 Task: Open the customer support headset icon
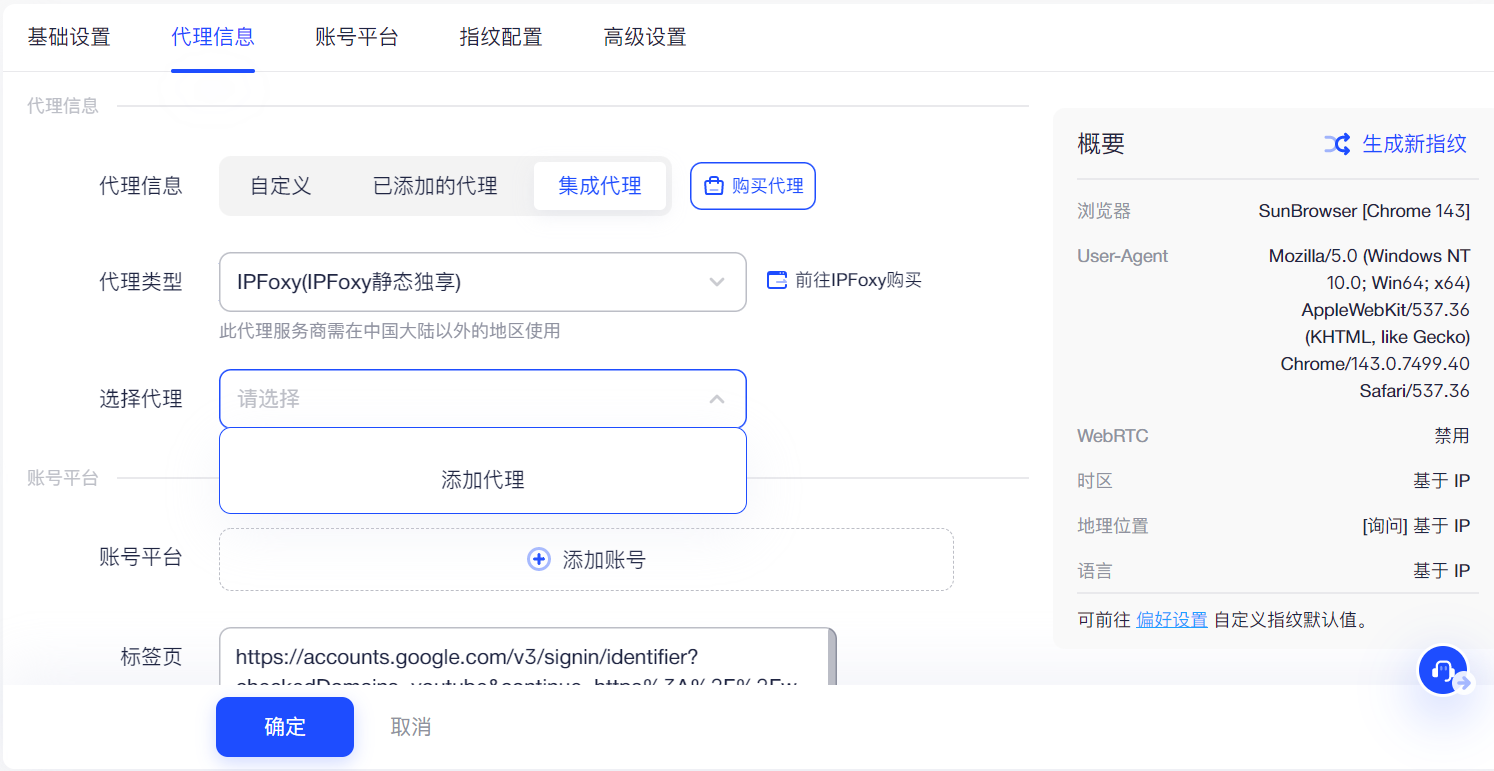click(x=1442, y=670)
